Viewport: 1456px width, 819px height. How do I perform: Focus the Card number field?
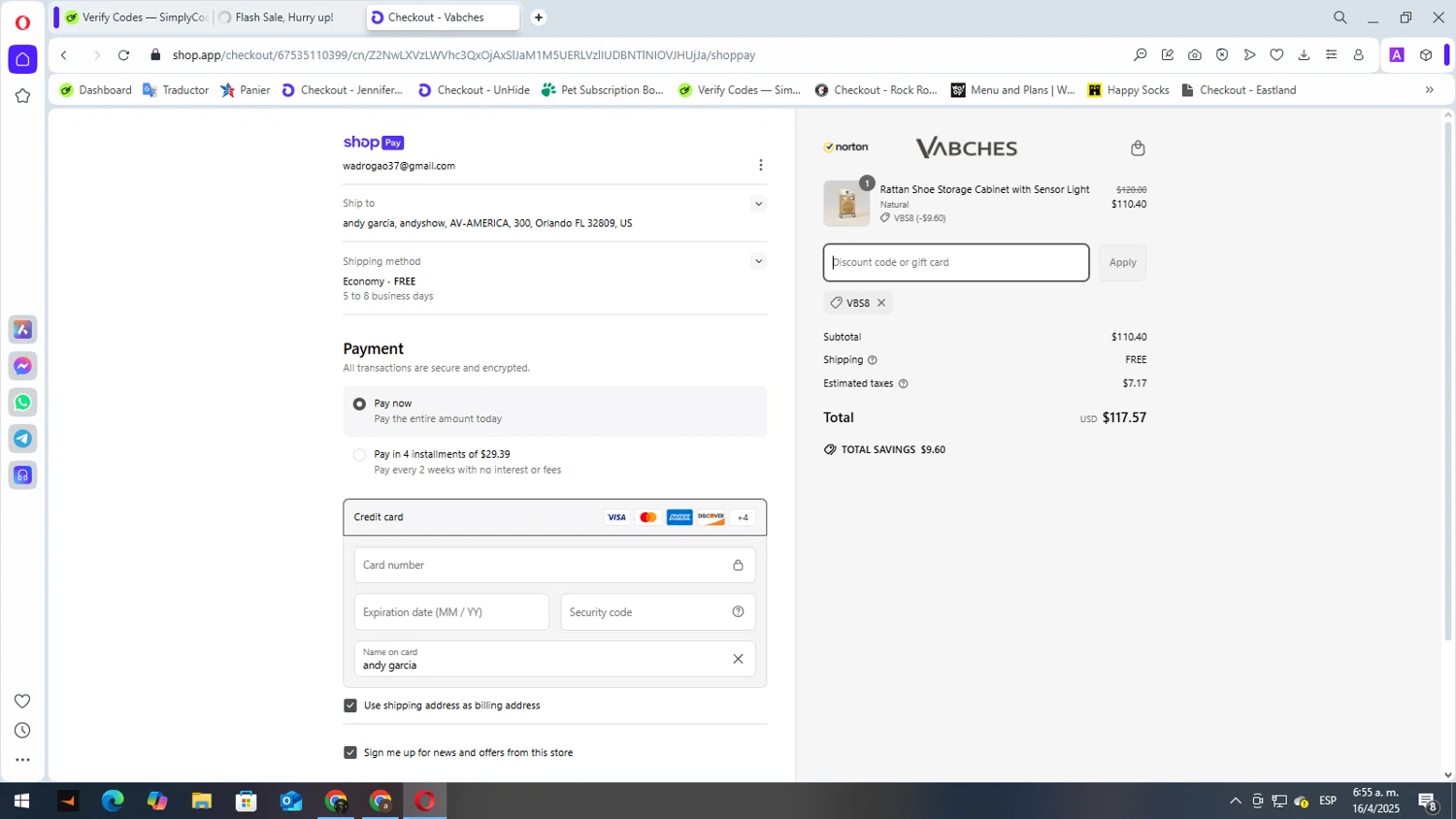coord(554,565)
